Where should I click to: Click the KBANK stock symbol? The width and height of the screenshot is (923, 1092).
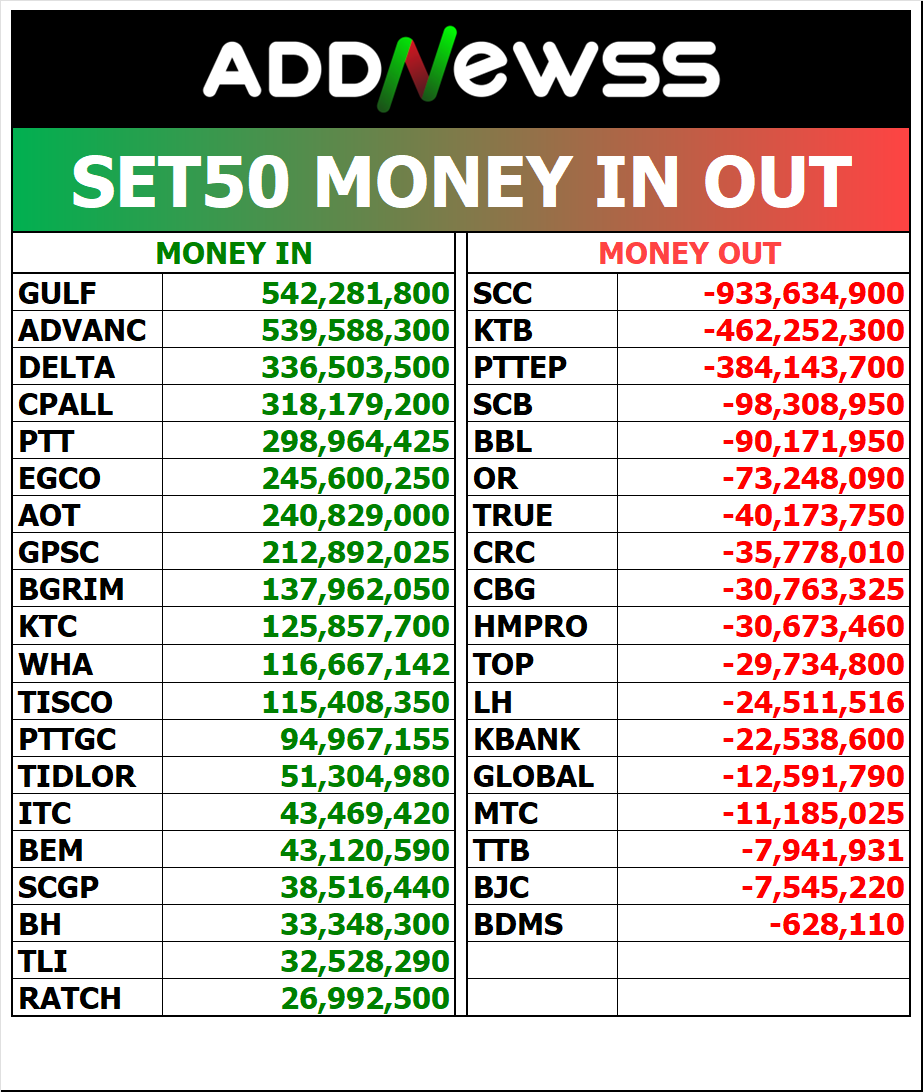527,739
